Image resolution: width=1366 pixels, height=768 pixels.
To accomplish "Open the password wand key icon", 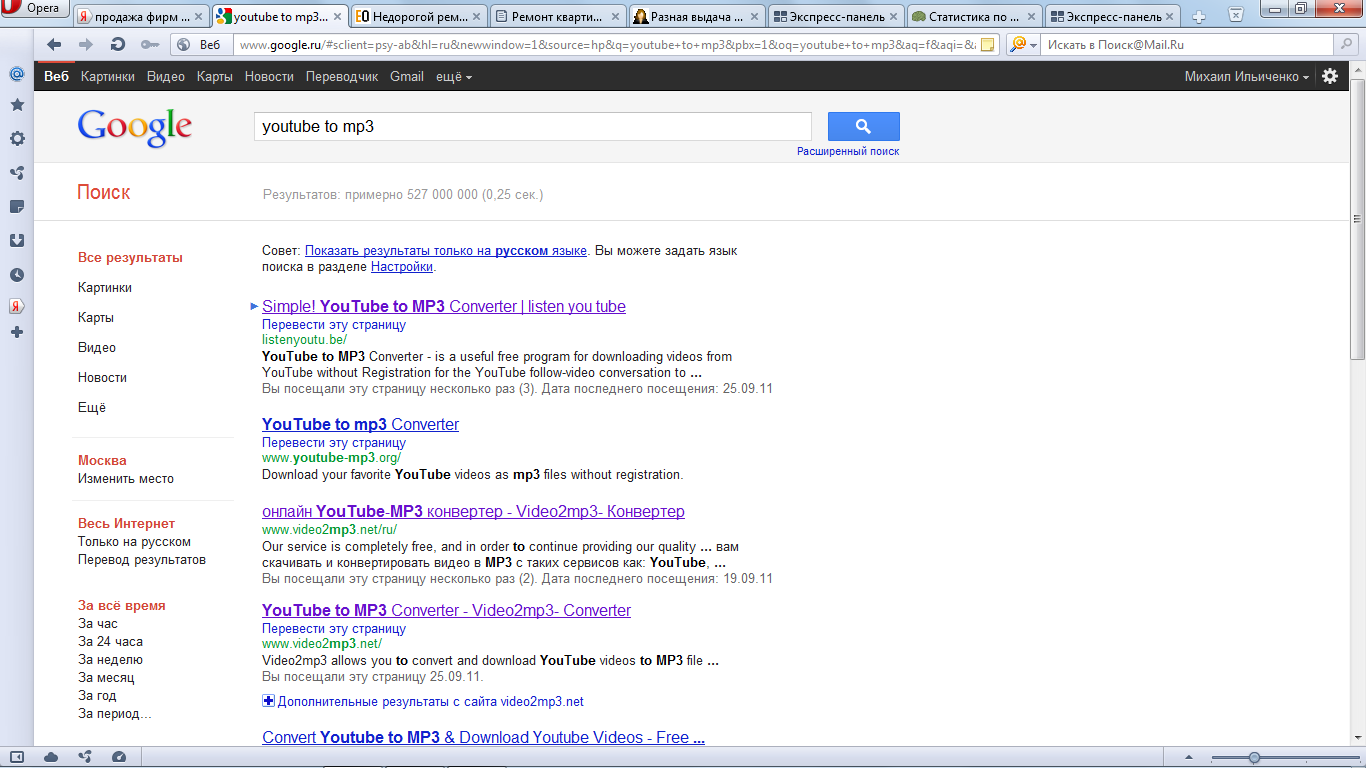I will [x=150, y=44].
